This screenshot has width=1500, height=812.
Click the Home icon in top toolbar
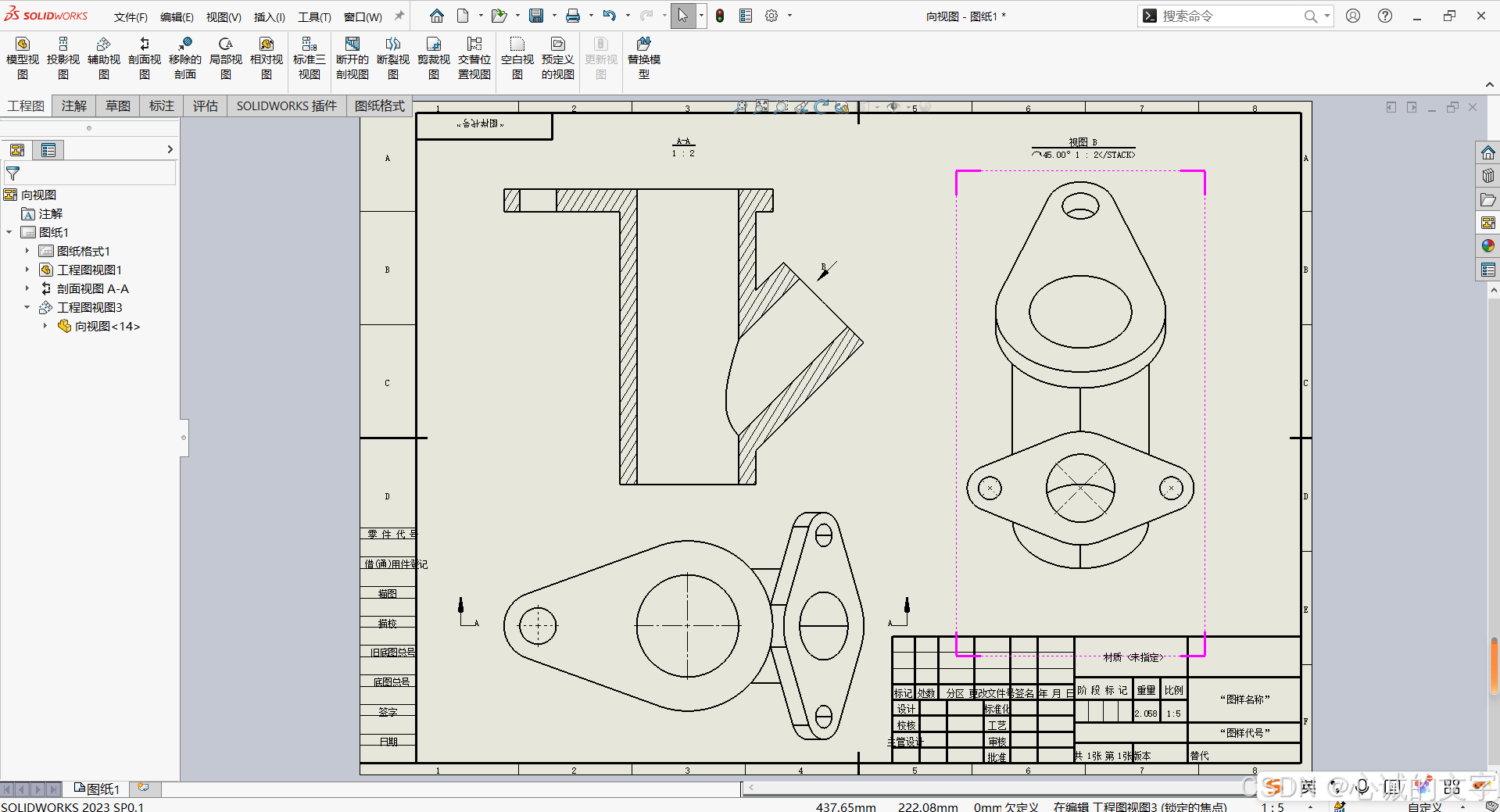tap(437, 16)
